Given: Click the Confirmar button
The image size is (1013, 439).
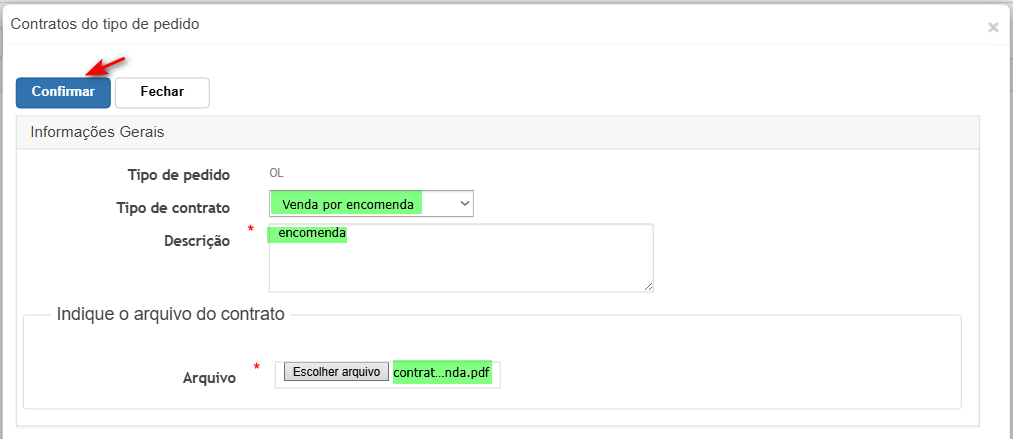Looking at the screenshot, I should point(63,92).
